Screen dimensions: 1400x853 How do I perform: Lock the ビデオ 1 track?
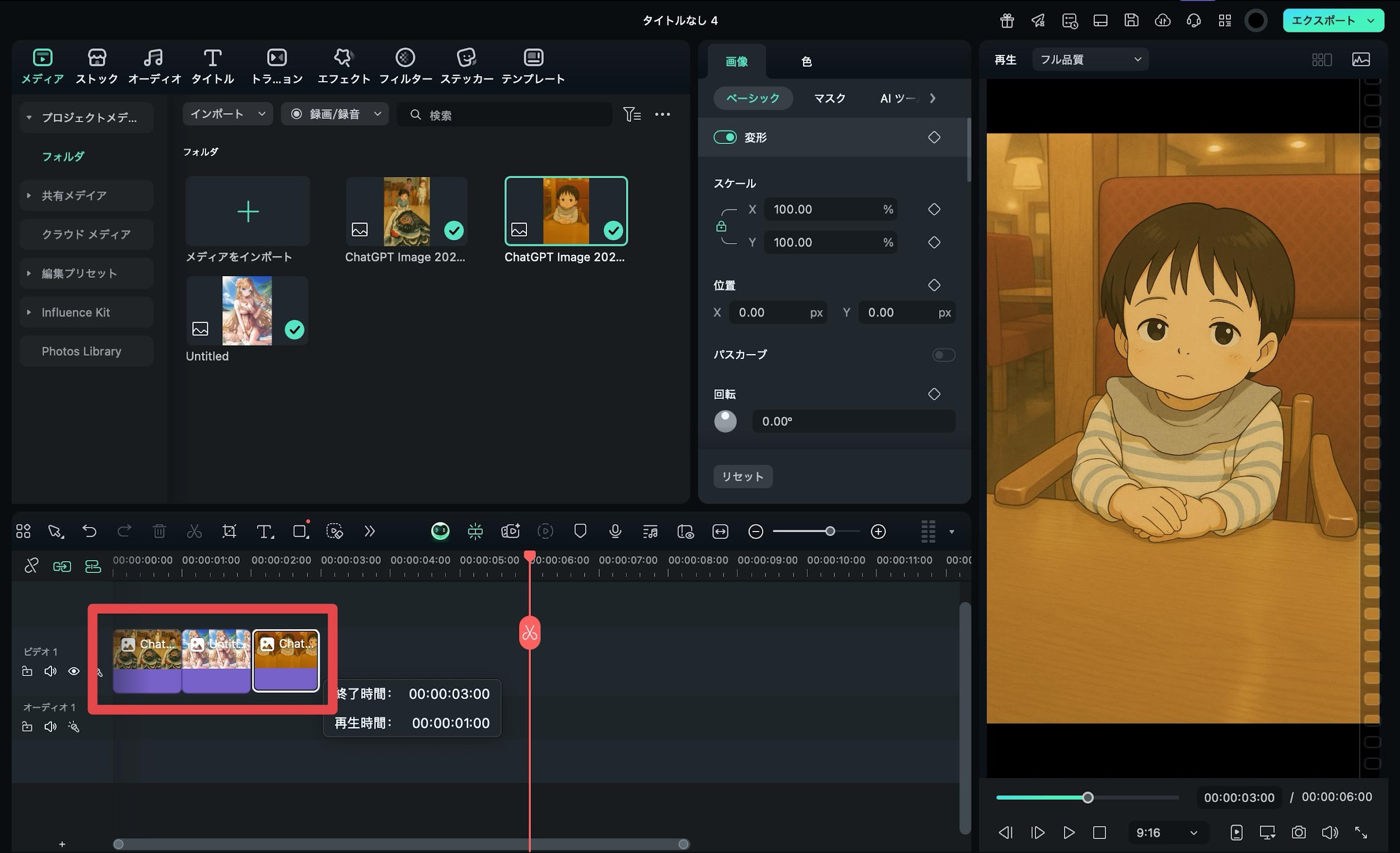(x=27, y=671)
